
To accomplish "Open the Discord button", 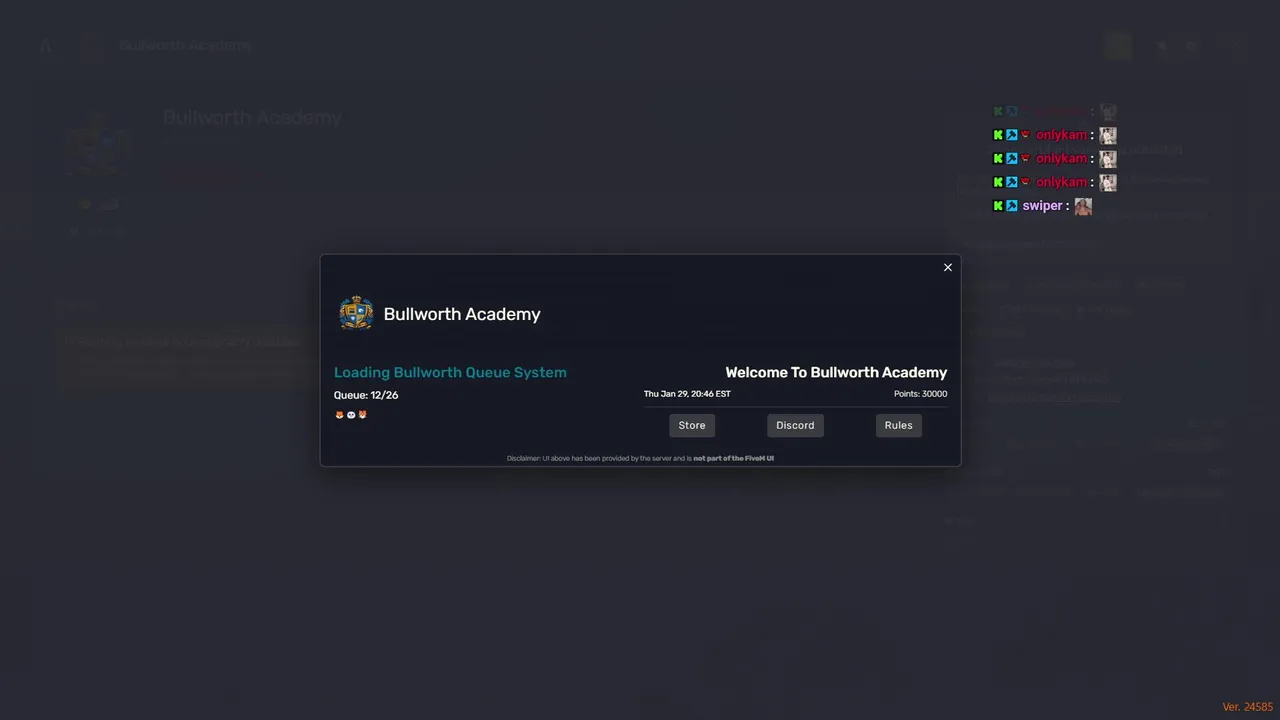I will (x=795, y=425).
